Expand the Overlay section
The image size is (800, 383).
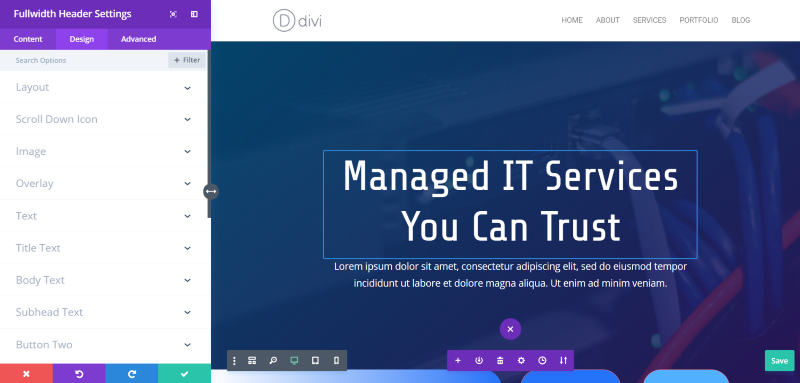click(x=104, y=184)
